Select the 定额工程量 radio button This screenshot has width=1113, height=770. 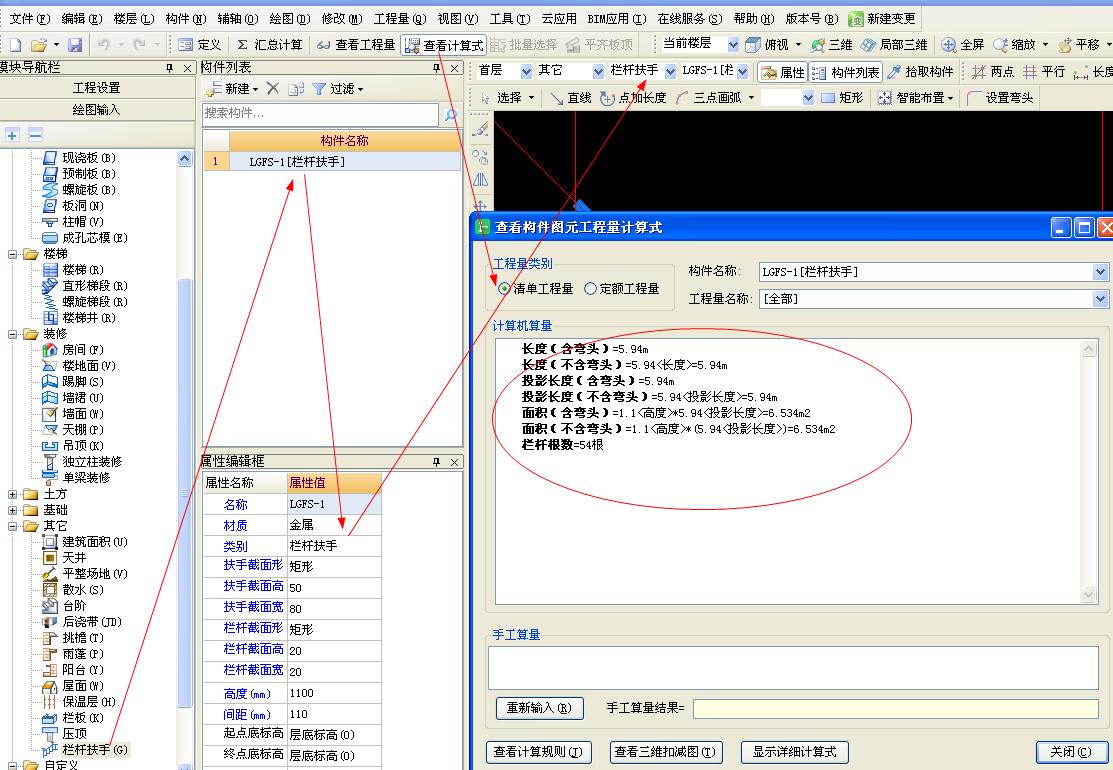click(x=590, y=288)
